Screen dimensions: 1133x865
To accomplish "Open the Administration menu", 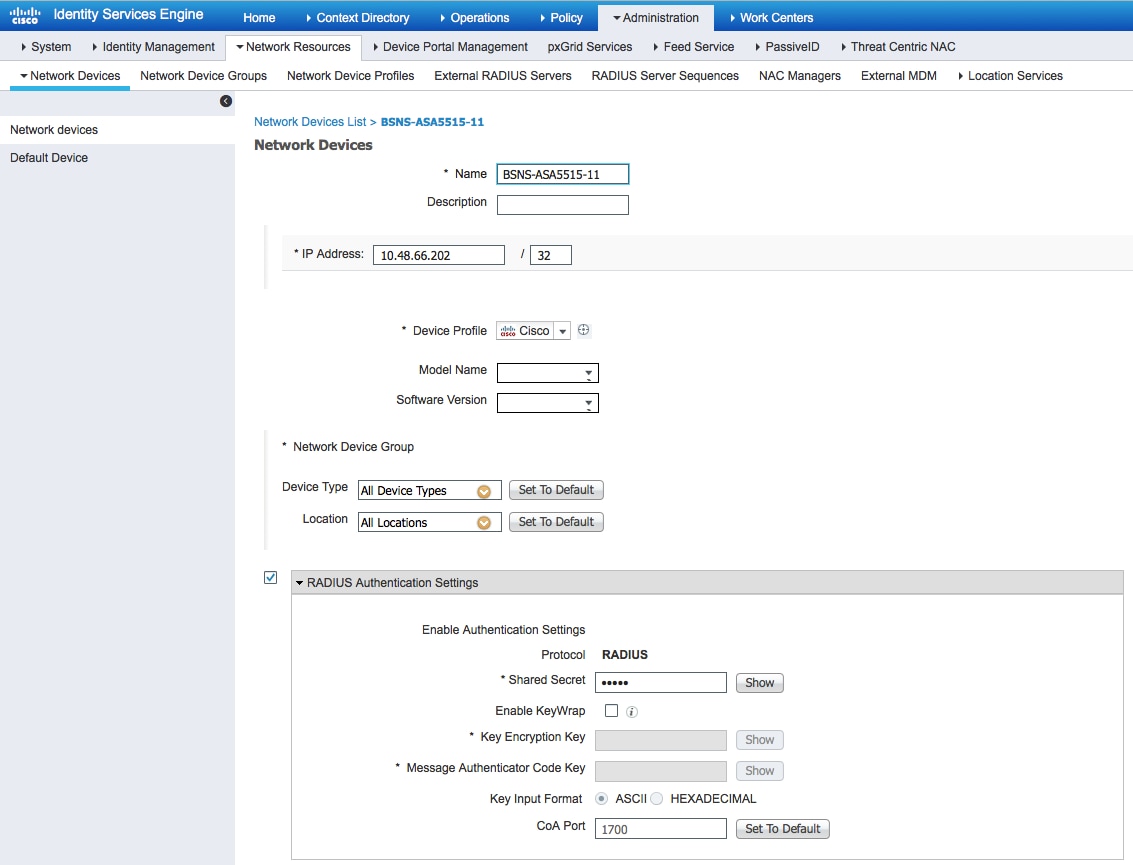I will coord(655,17).
